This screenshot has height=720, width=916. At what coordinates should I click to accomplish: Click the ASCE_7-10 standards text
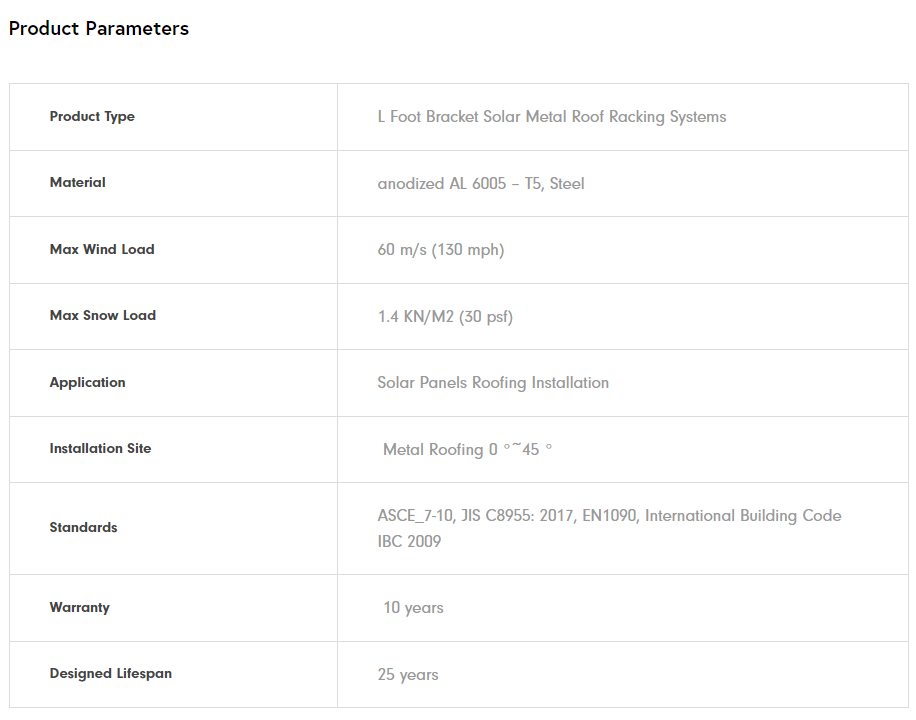click(x=609, y=516)
